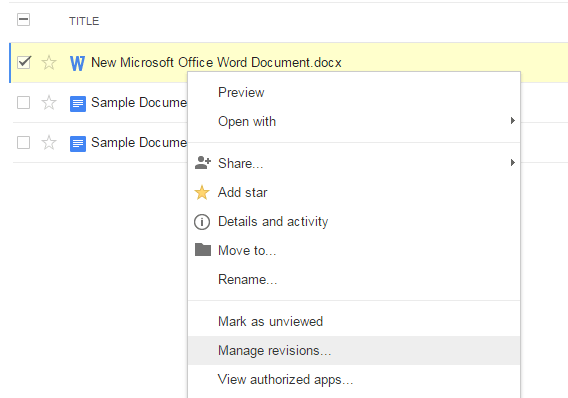Select Share... in the context menu

pos(354,163)
